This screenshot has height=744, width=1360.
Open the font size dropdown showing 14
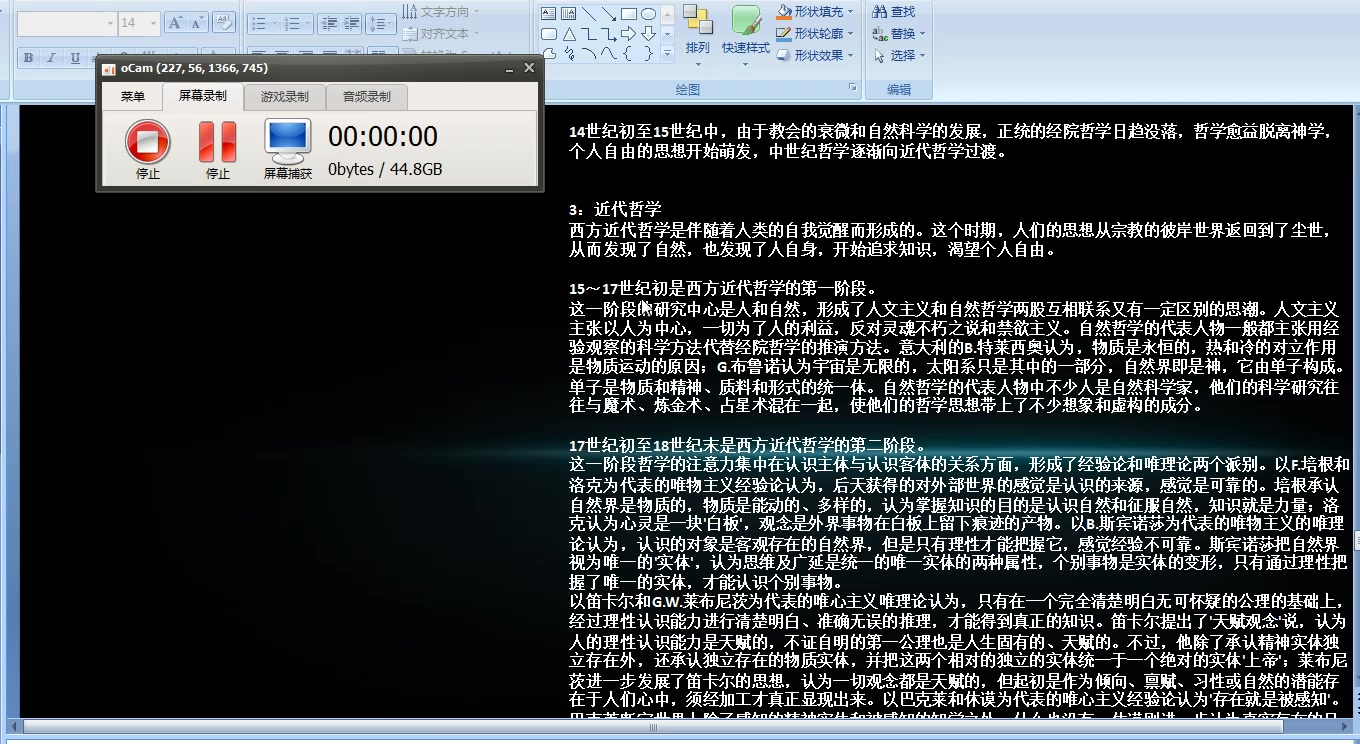[x=153, y=23]
